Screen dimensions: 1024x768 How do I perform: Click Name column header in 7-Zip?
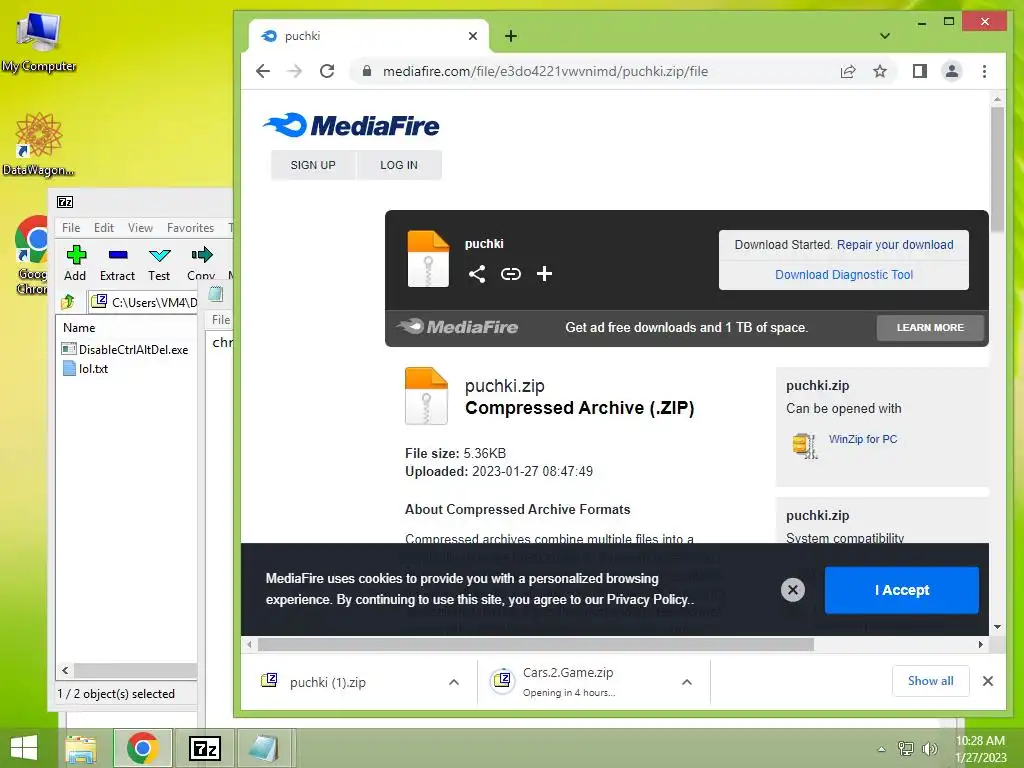pos(79,328)
